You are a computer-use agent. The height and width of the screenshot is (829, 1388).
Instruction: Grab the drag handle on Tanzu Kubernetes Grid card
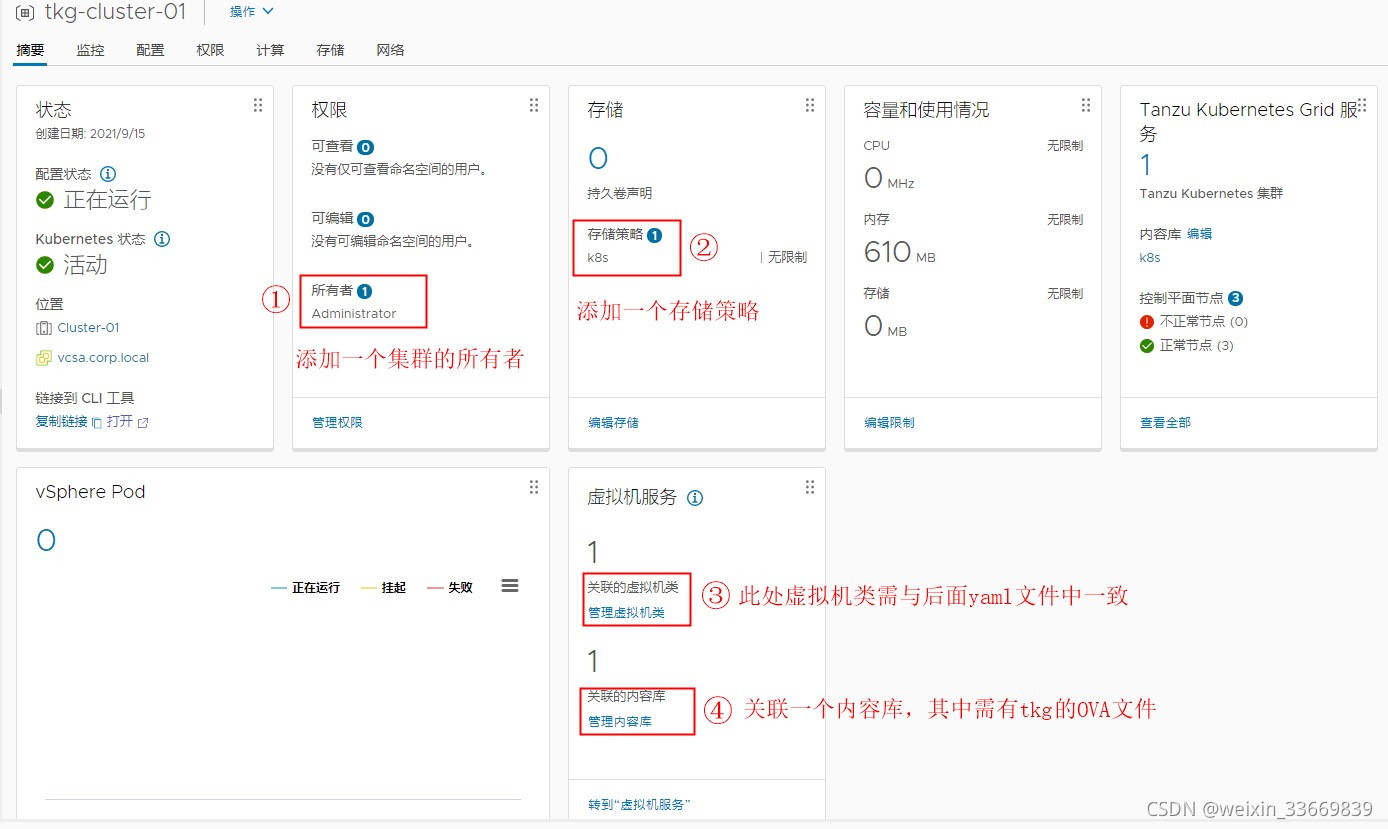tap(1361, 105)
